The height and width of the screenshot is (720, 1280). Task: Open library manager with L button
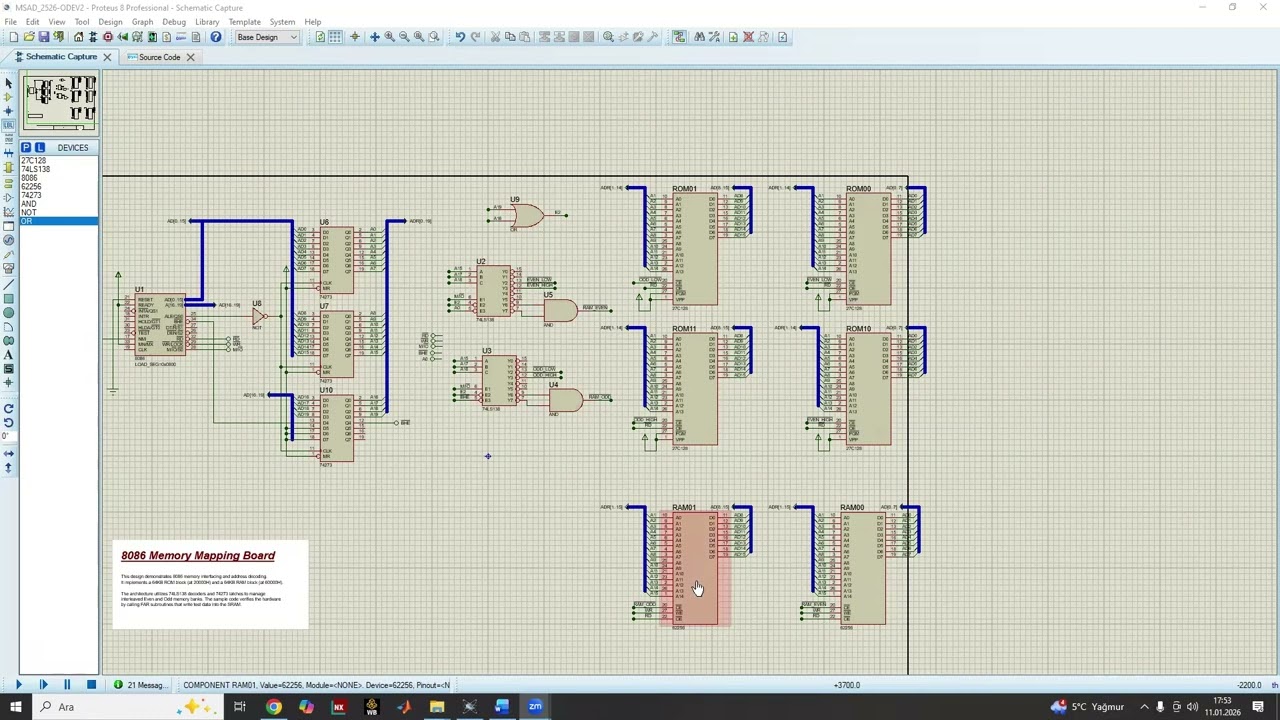pos(39,148)
